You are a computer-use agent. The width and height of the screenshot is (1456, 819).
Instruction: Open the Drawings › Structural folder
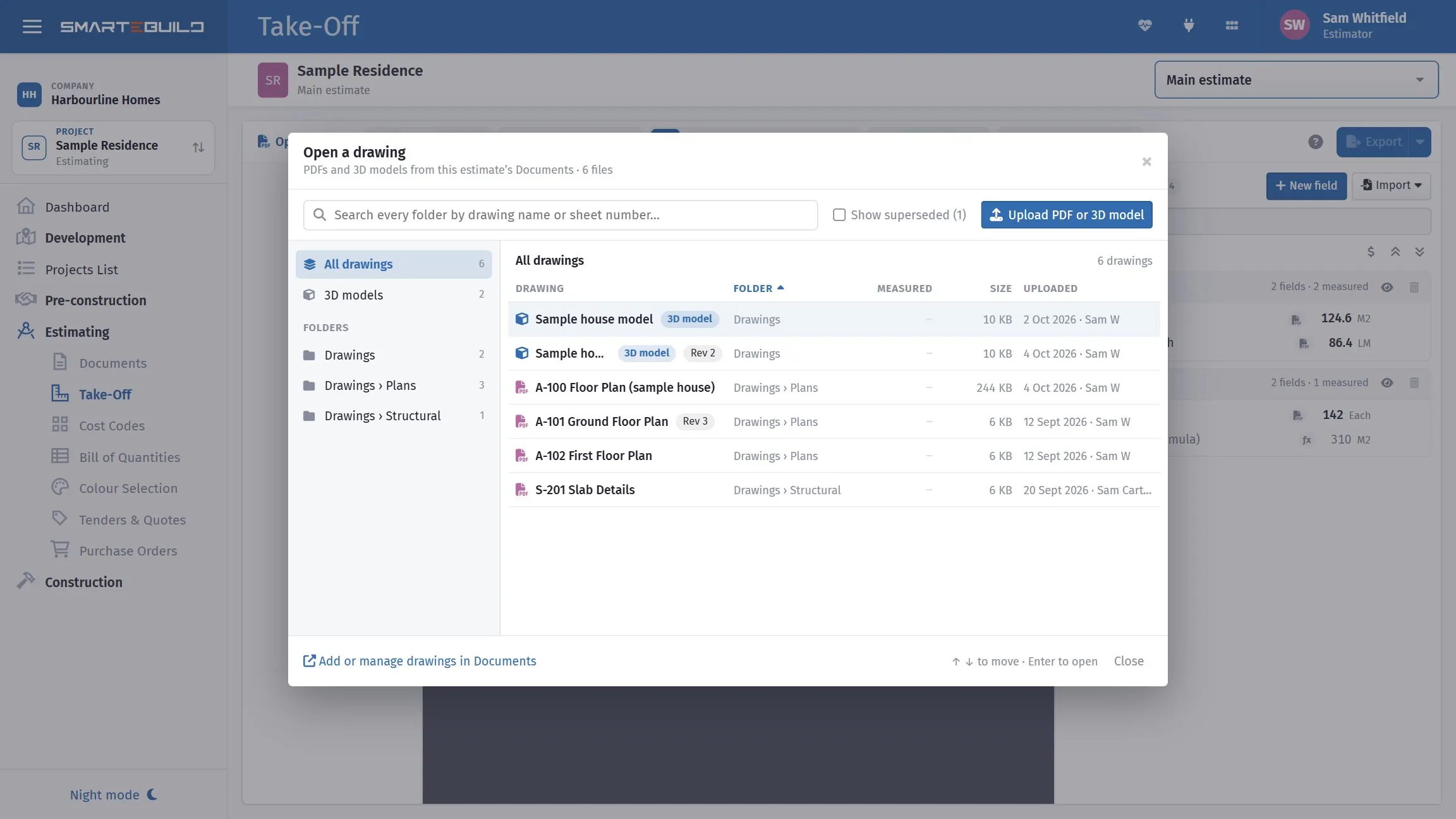[x=393, y=416]
